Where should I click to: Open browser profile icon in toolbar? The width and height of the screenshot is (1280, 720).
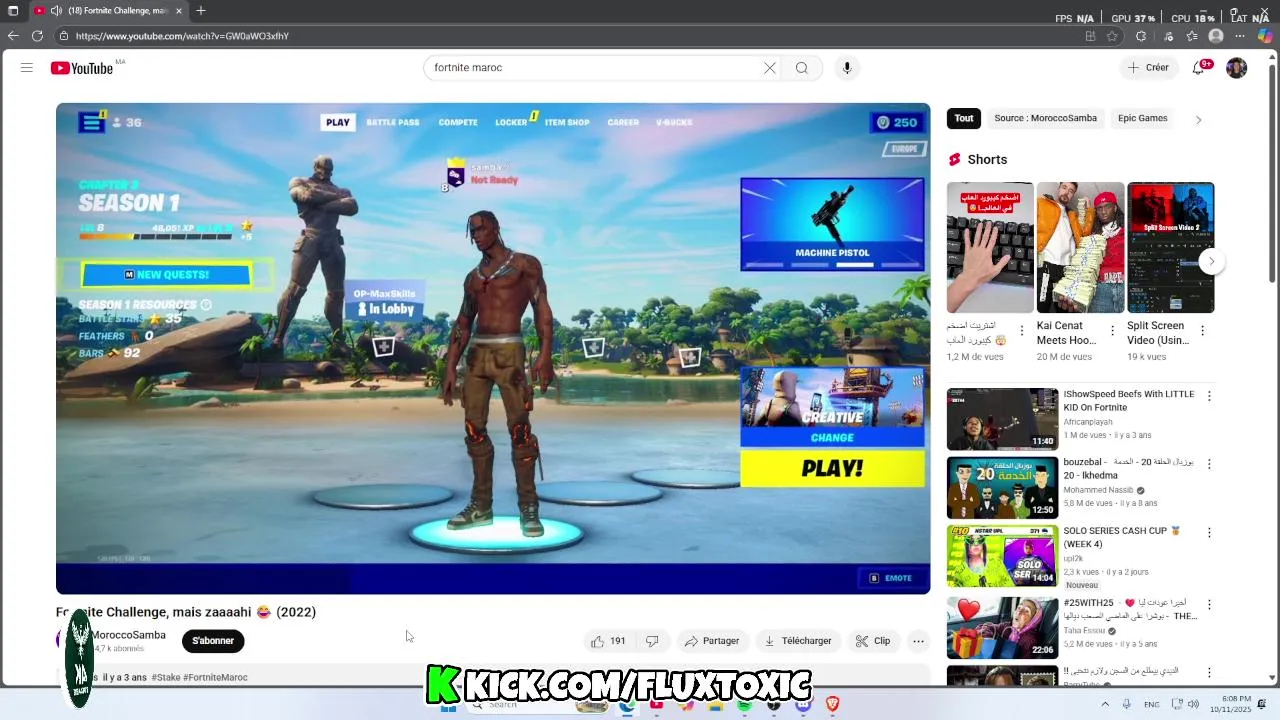[x=1216, y=36]
